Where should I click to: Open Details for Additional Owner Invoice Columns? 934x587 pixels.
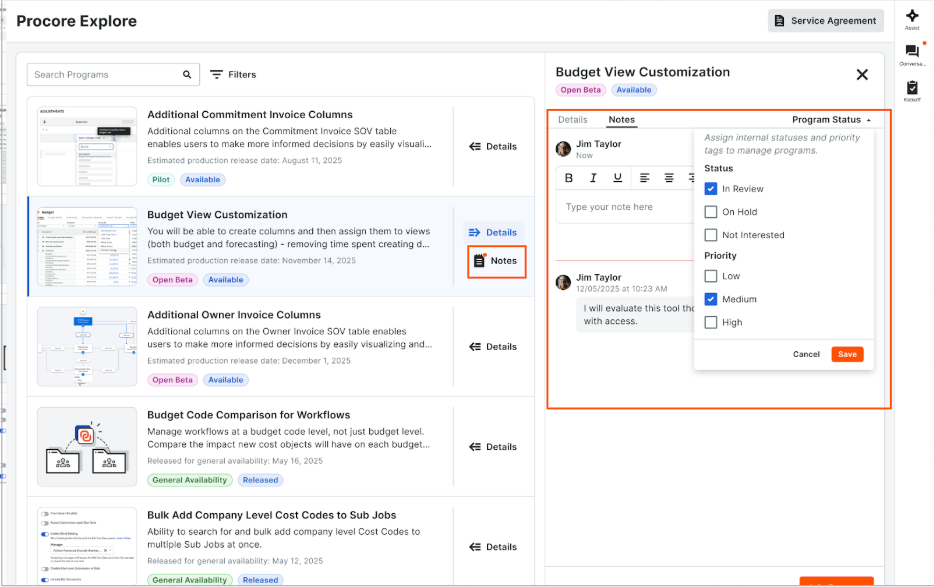click(493, 347)
